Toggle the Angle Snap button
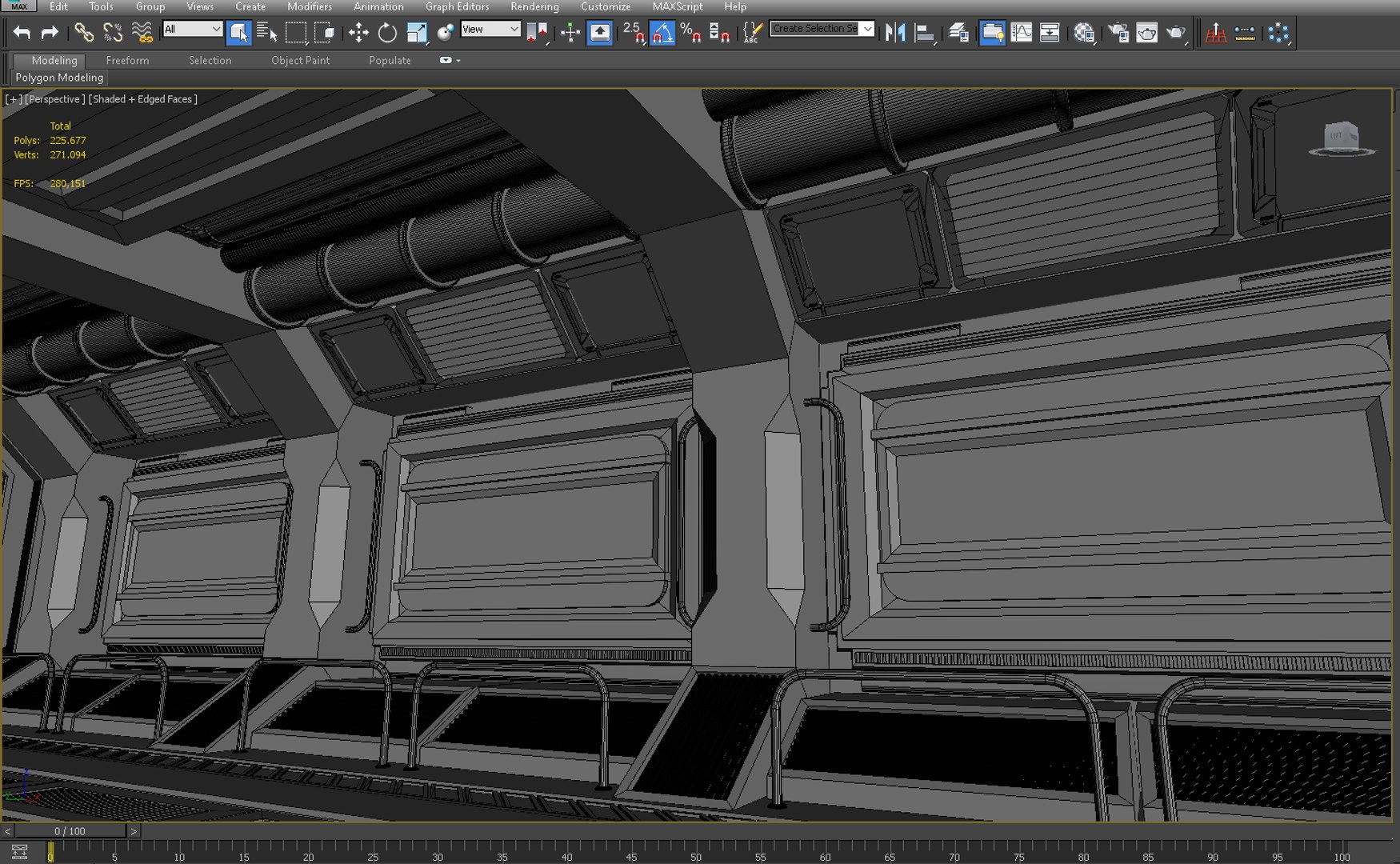This screenshot has width=1400, height=864. coord(662,33)
